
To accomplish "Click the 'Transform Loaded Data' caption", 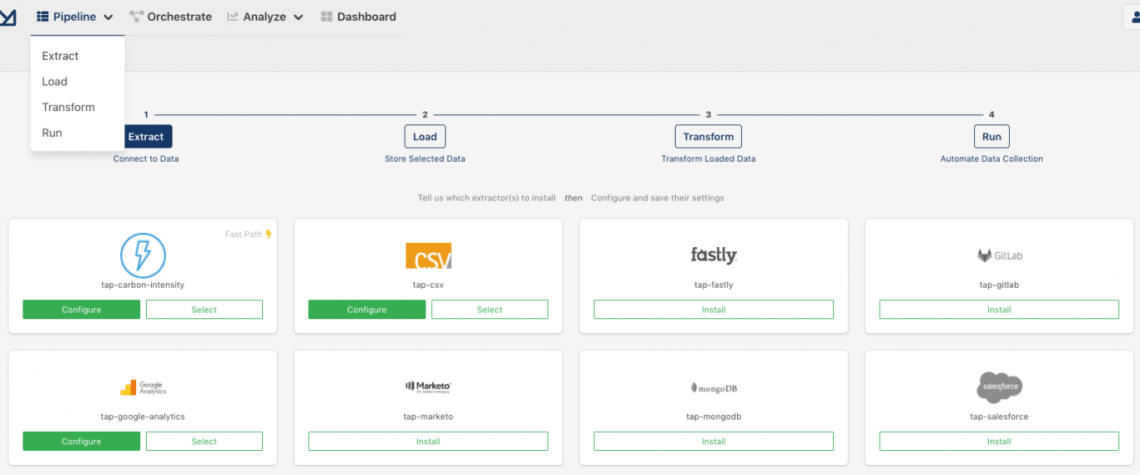I will pyautogui.click(x=708, y=159).
